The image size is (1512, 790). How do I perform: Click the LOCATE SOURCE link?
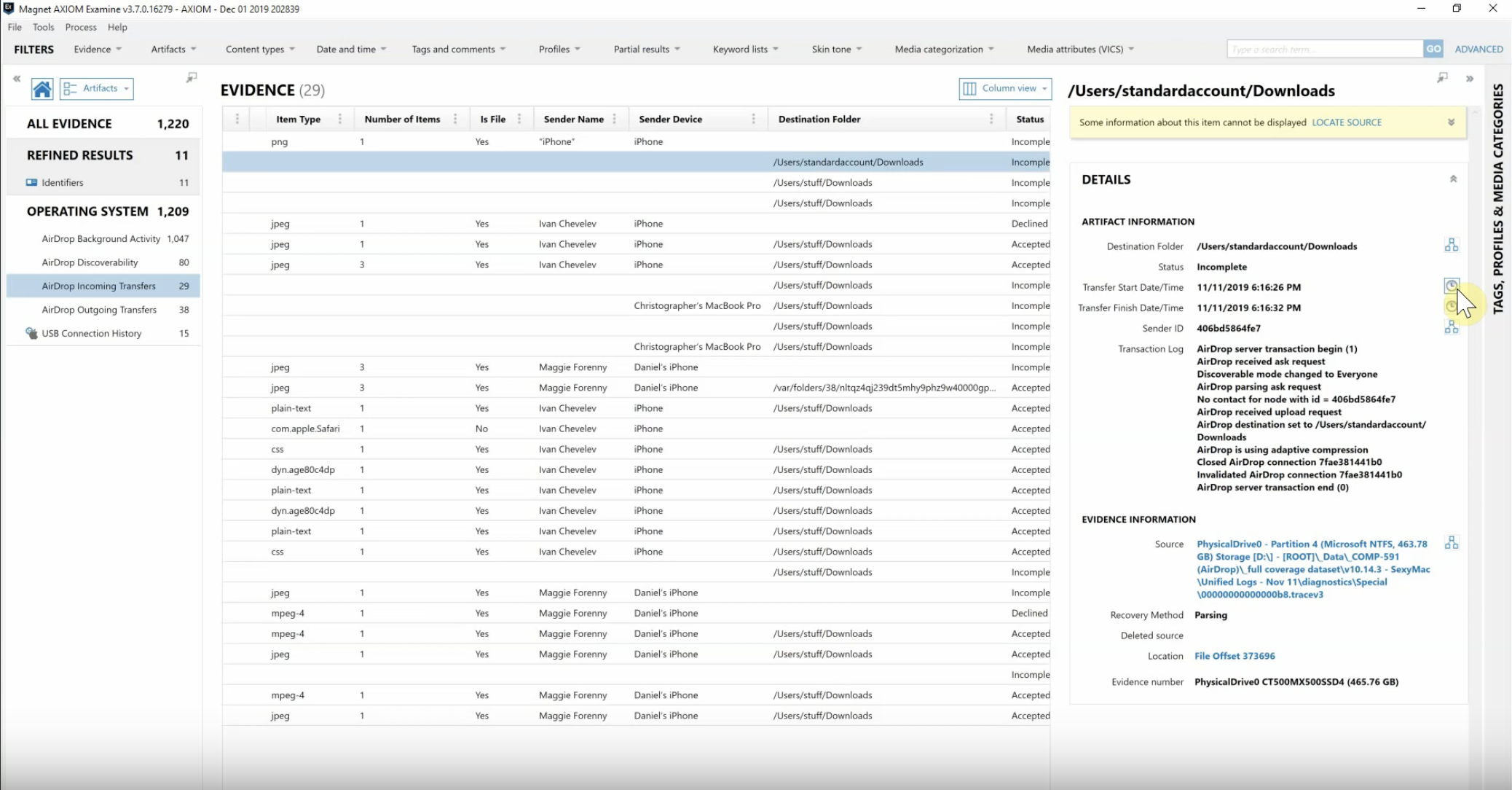click(1347, 122)
